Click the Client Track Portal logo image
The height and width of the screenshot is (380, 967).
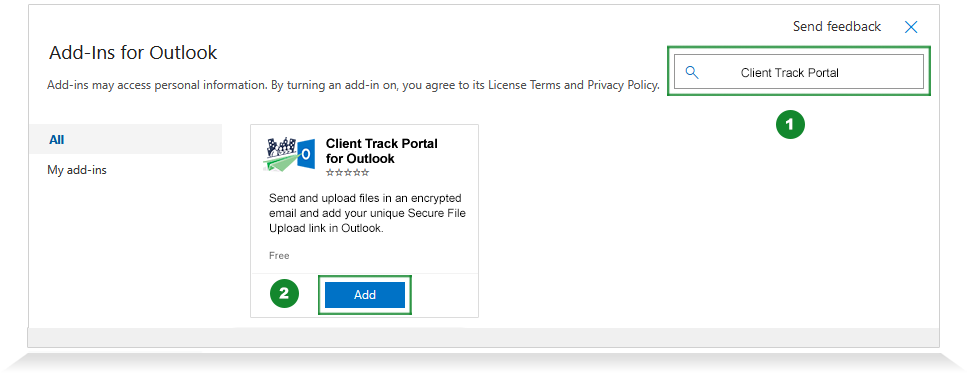pos(290,155)
